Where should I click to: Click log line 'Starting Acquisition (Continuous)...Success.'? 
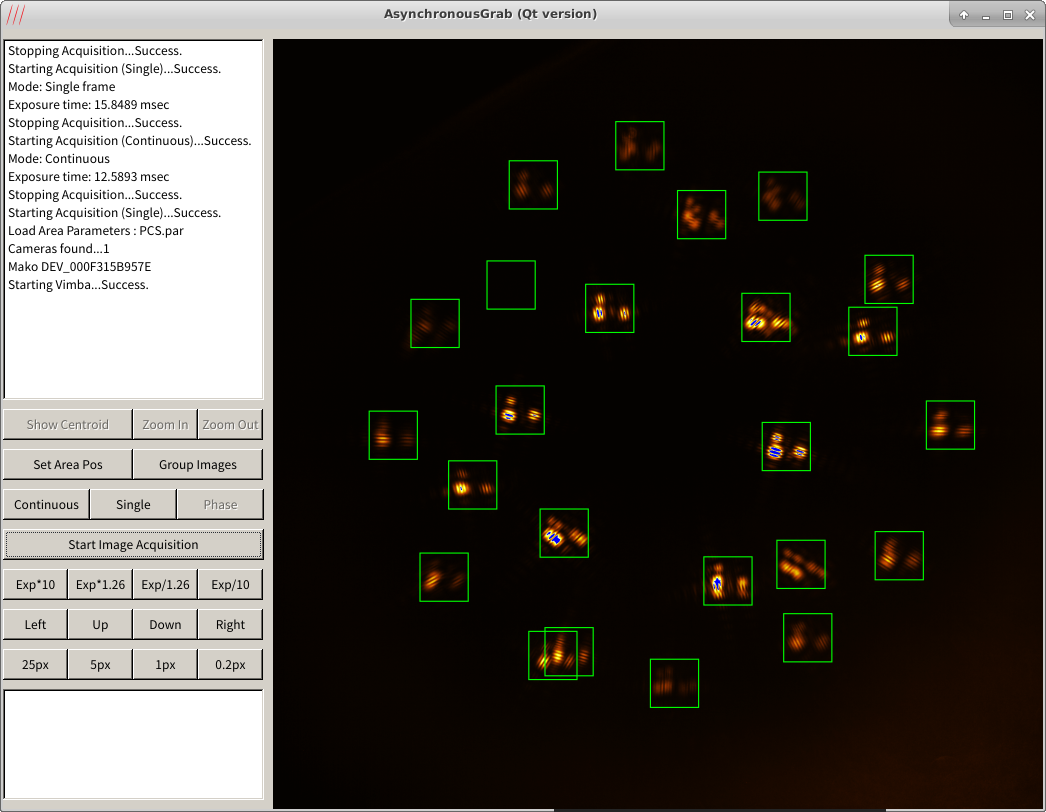(x=129, y=141)
